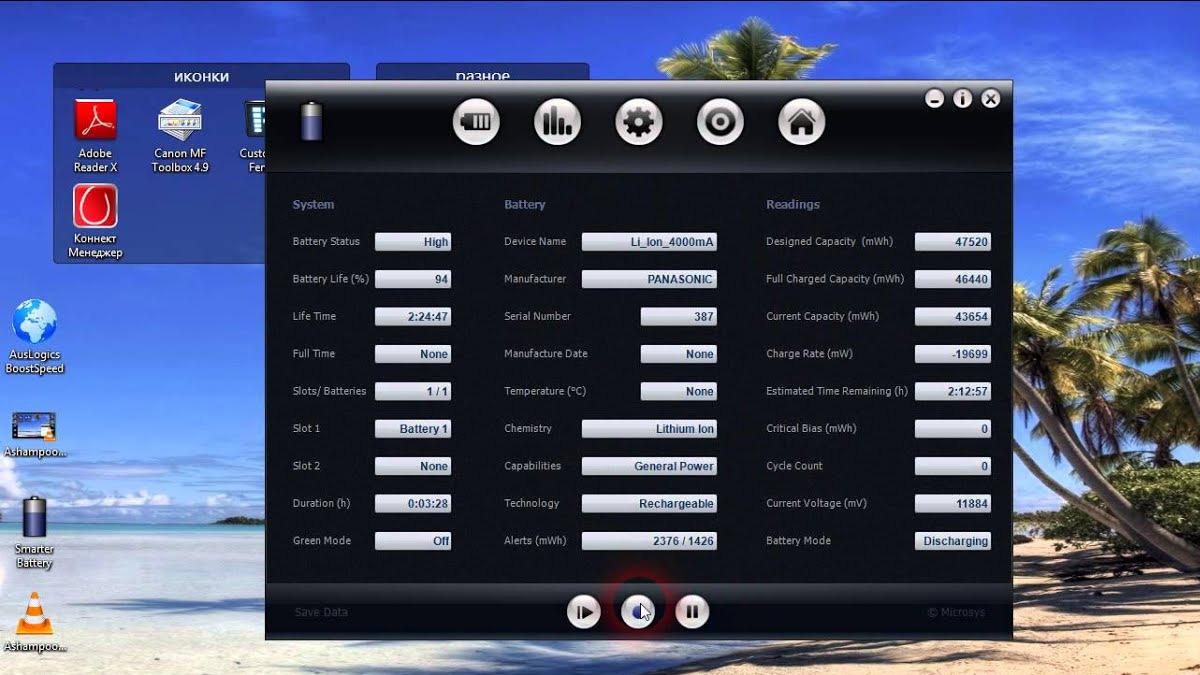Click Designed Capacity value 47520
This screenshot has height=675, width=1200.
pyautogui.click(x=953, y=242)
